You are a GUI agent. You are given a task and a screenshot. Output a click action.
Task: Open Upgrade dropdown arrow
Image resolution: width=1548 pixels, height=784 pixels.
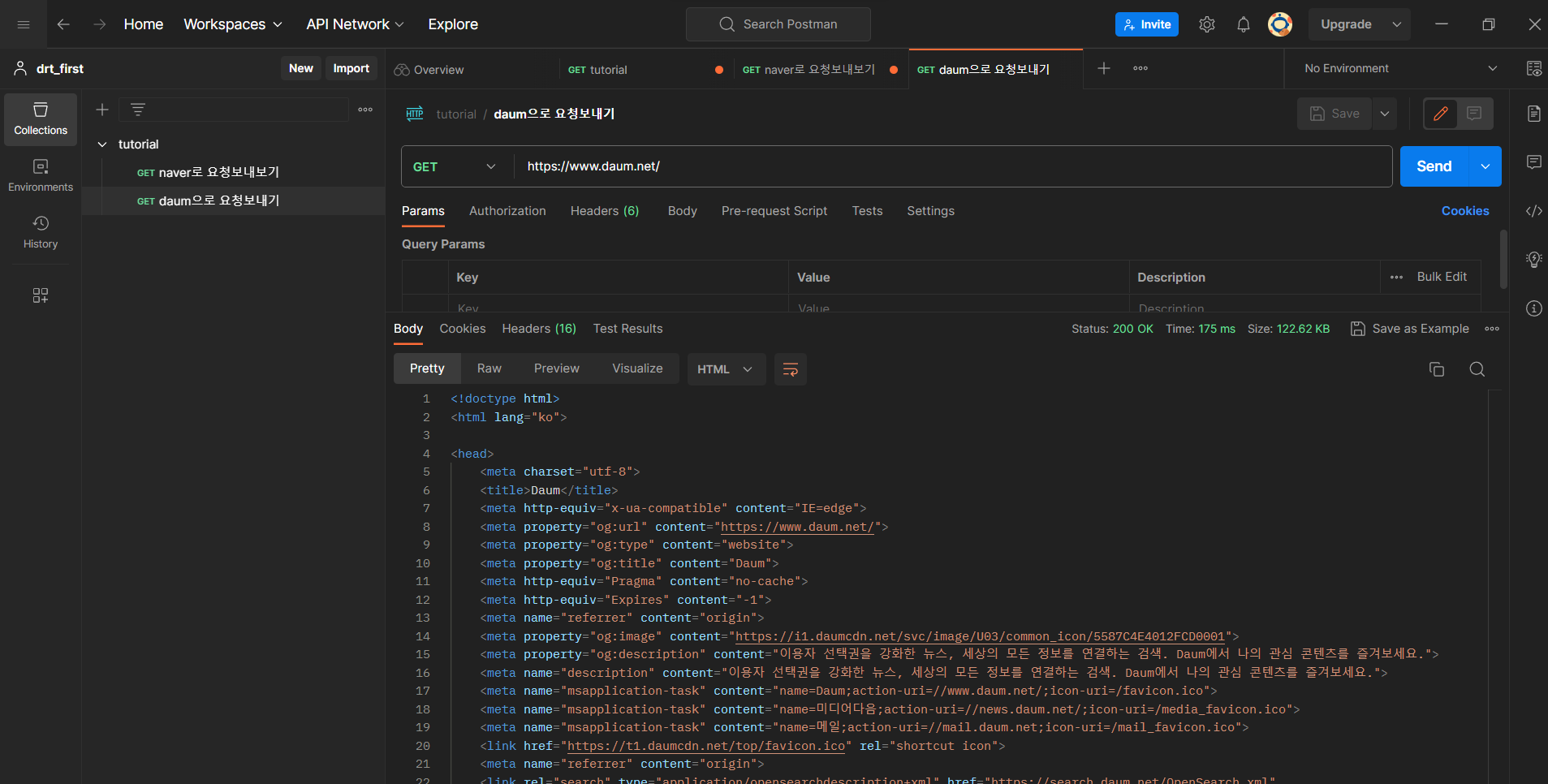point(1397,24)
